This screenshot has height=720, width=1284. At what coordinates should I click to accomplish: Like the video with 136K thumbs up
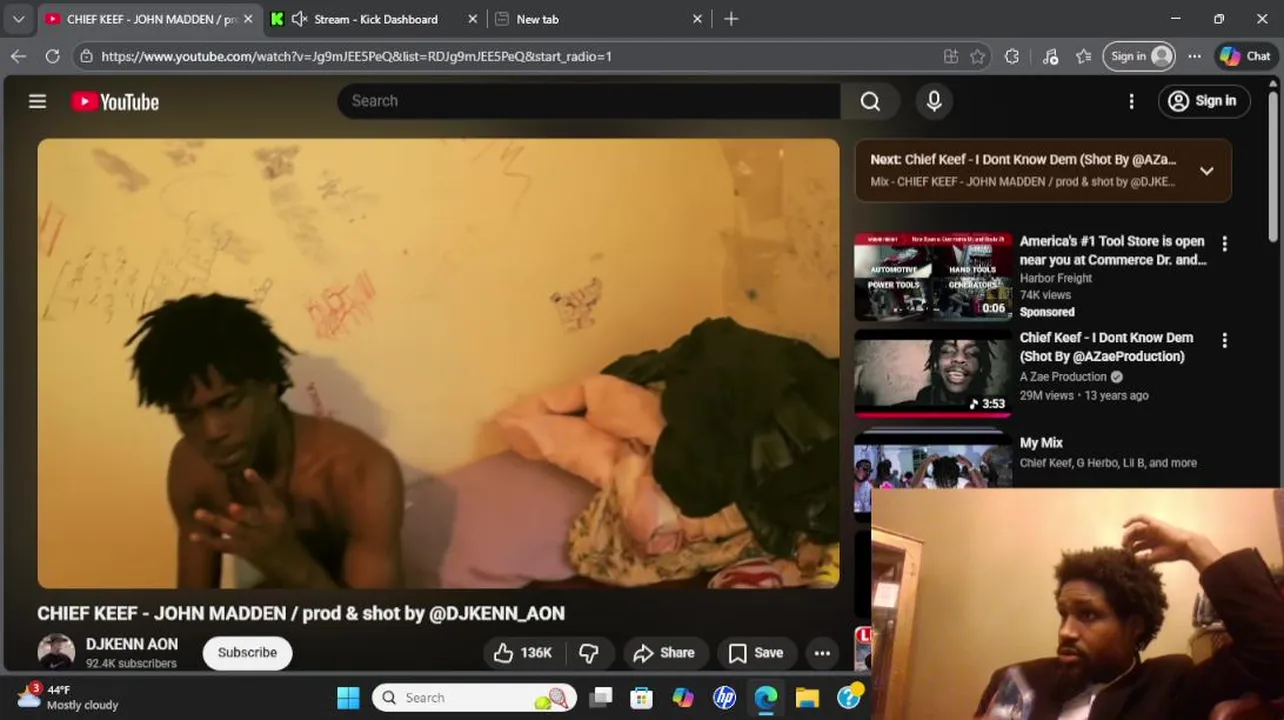click(522, 653)
